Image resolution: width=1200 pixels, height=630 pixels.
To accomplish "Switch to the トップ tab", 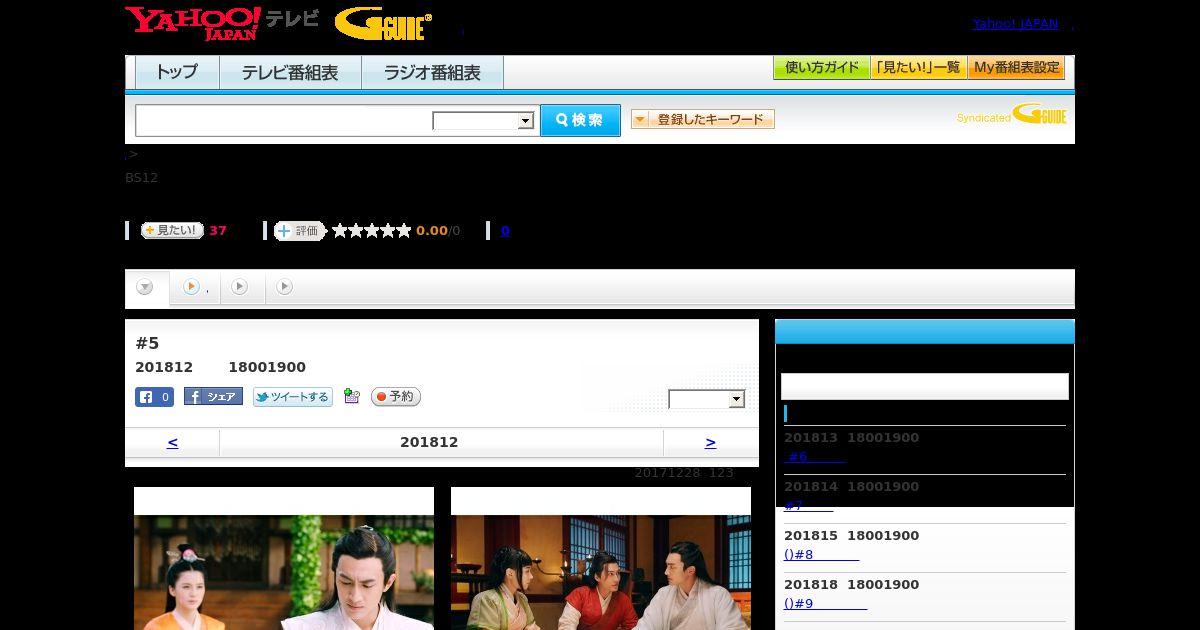I will coord(177,73).
